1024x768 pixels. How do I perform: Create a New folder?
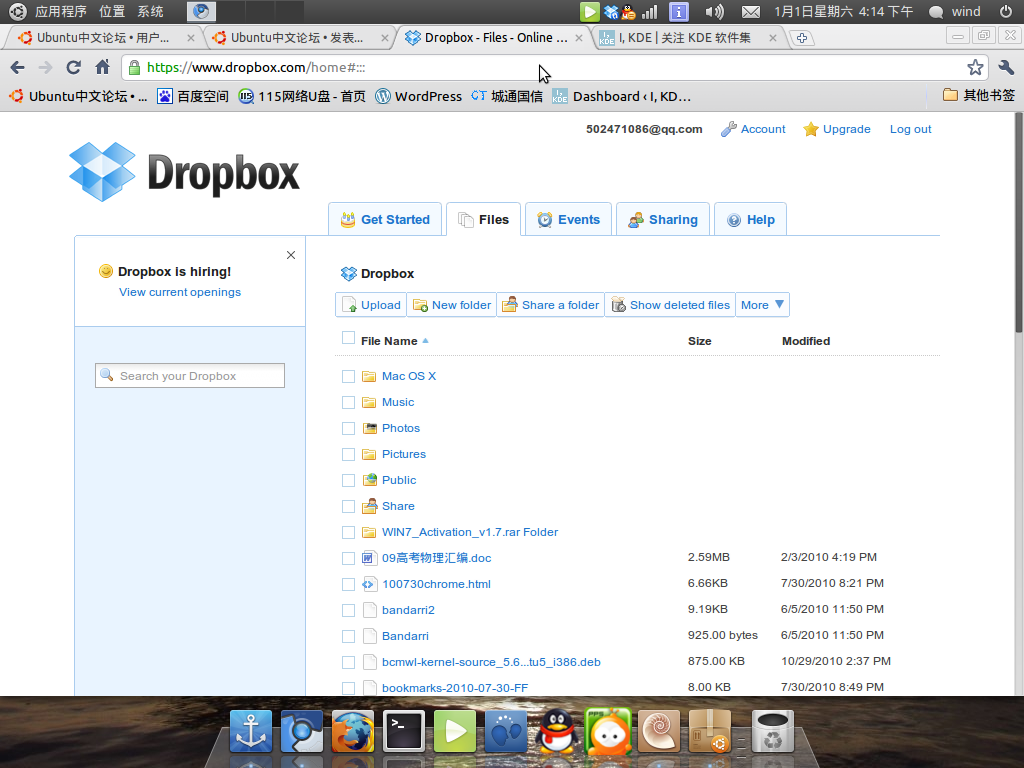[452, 305]
